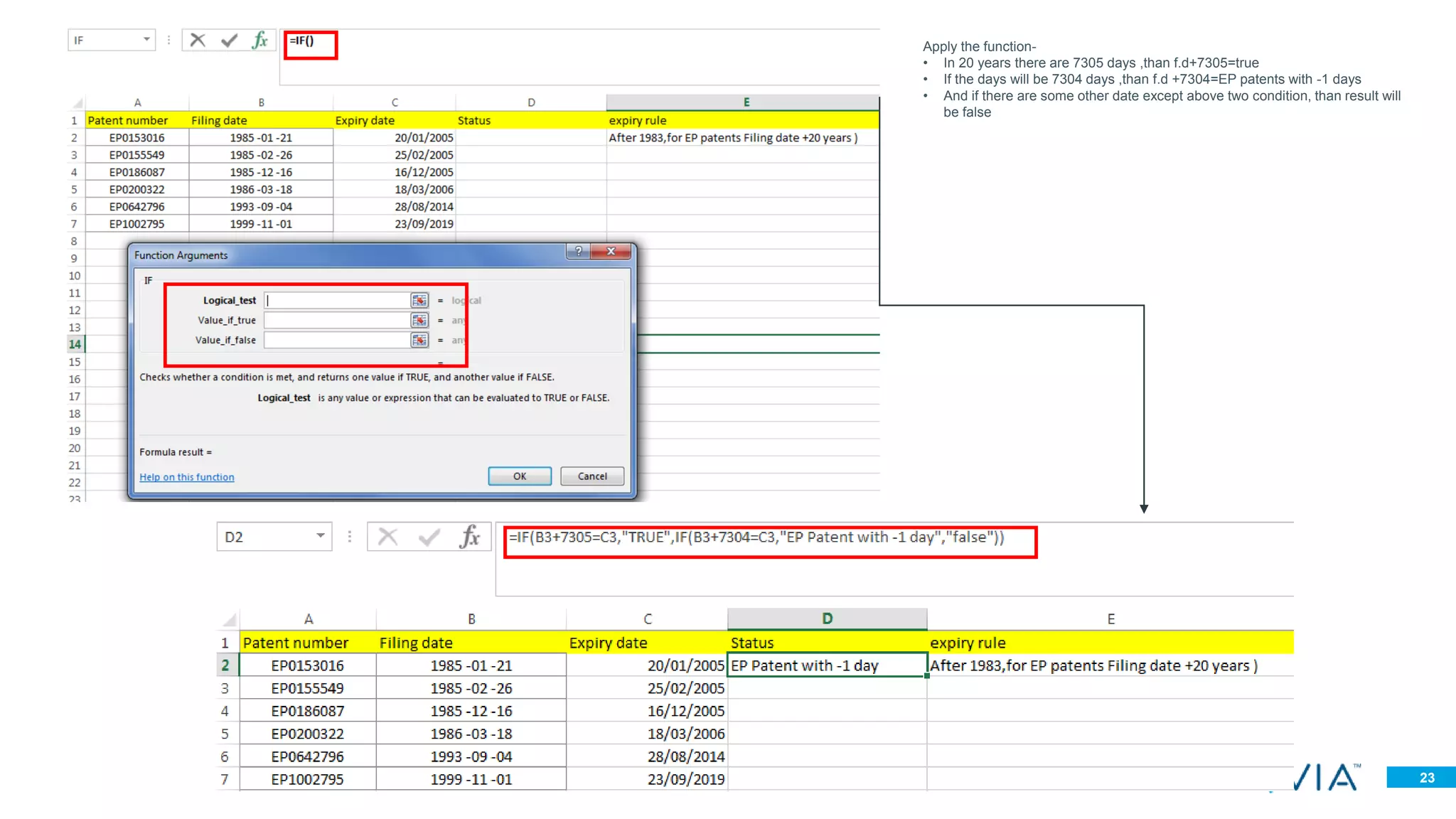Open the Help on this function link
The width and height of the screenshot is (1456, 819).
187,477
